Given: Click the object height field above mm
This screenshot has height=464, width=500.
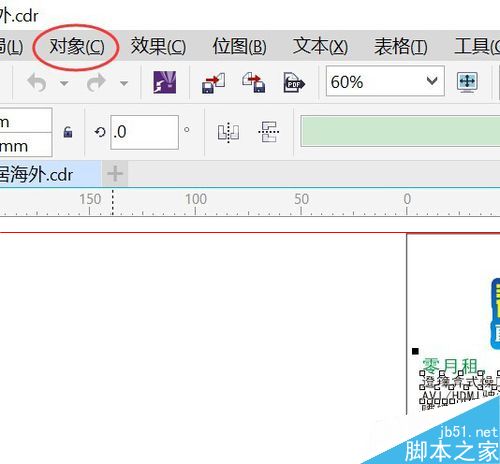Looking at the screenshot, I should (x=26, y=120).
